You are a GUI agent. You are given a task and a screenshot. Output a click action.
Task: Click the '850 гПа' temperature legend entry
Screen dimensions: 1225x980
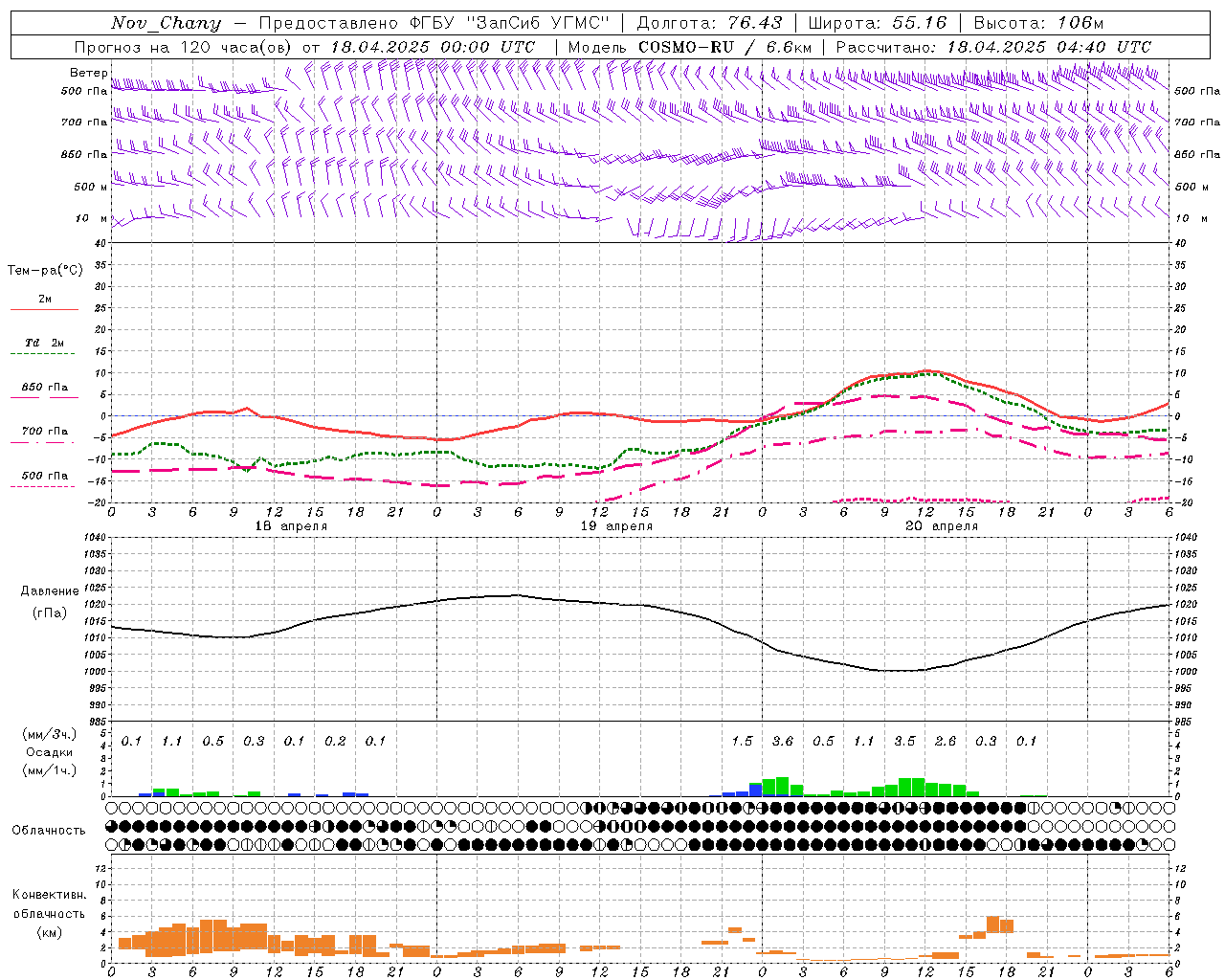click(45, 388)
